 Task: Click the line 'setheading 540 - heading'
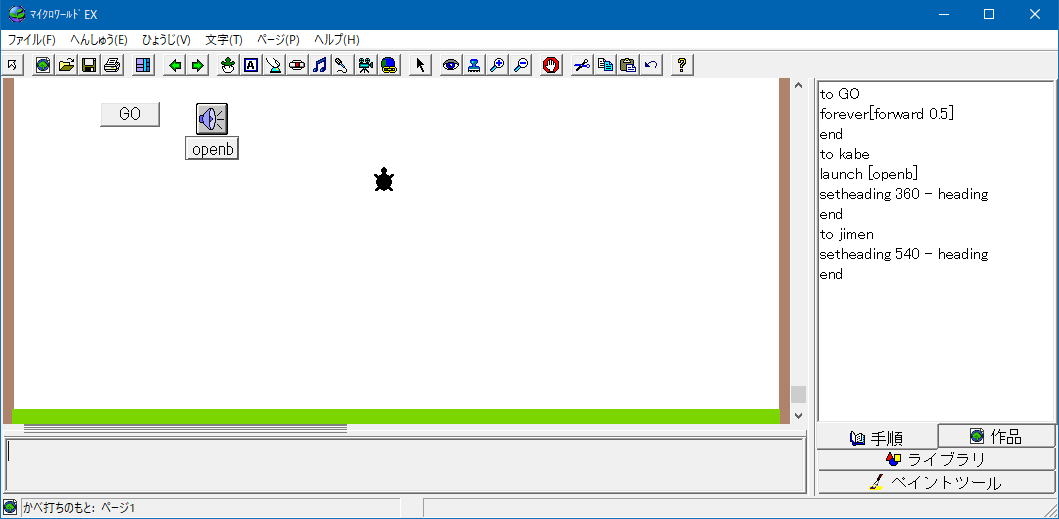[x=904, y=254]
